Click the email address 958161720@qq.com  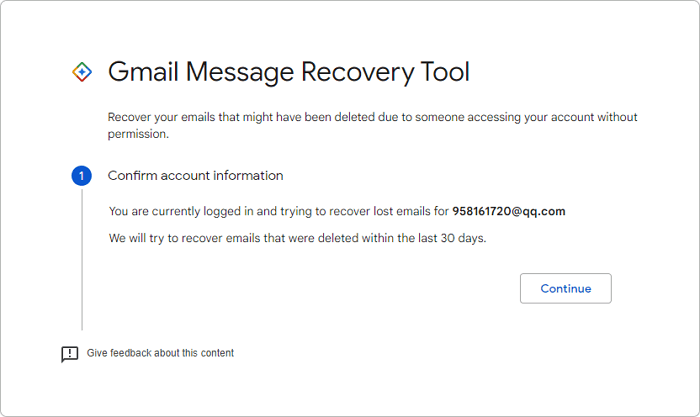pos(508,211)
